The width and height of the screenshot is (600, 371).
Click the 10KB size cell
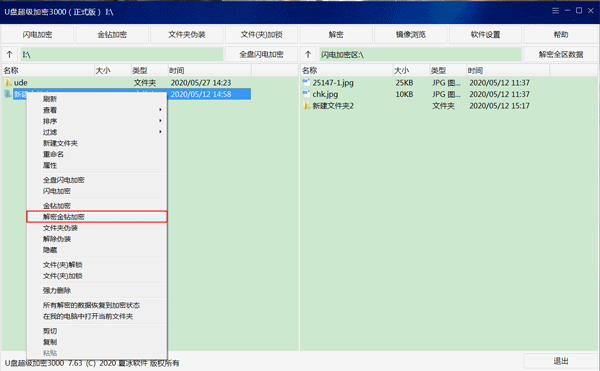click(x=404, y=94)
